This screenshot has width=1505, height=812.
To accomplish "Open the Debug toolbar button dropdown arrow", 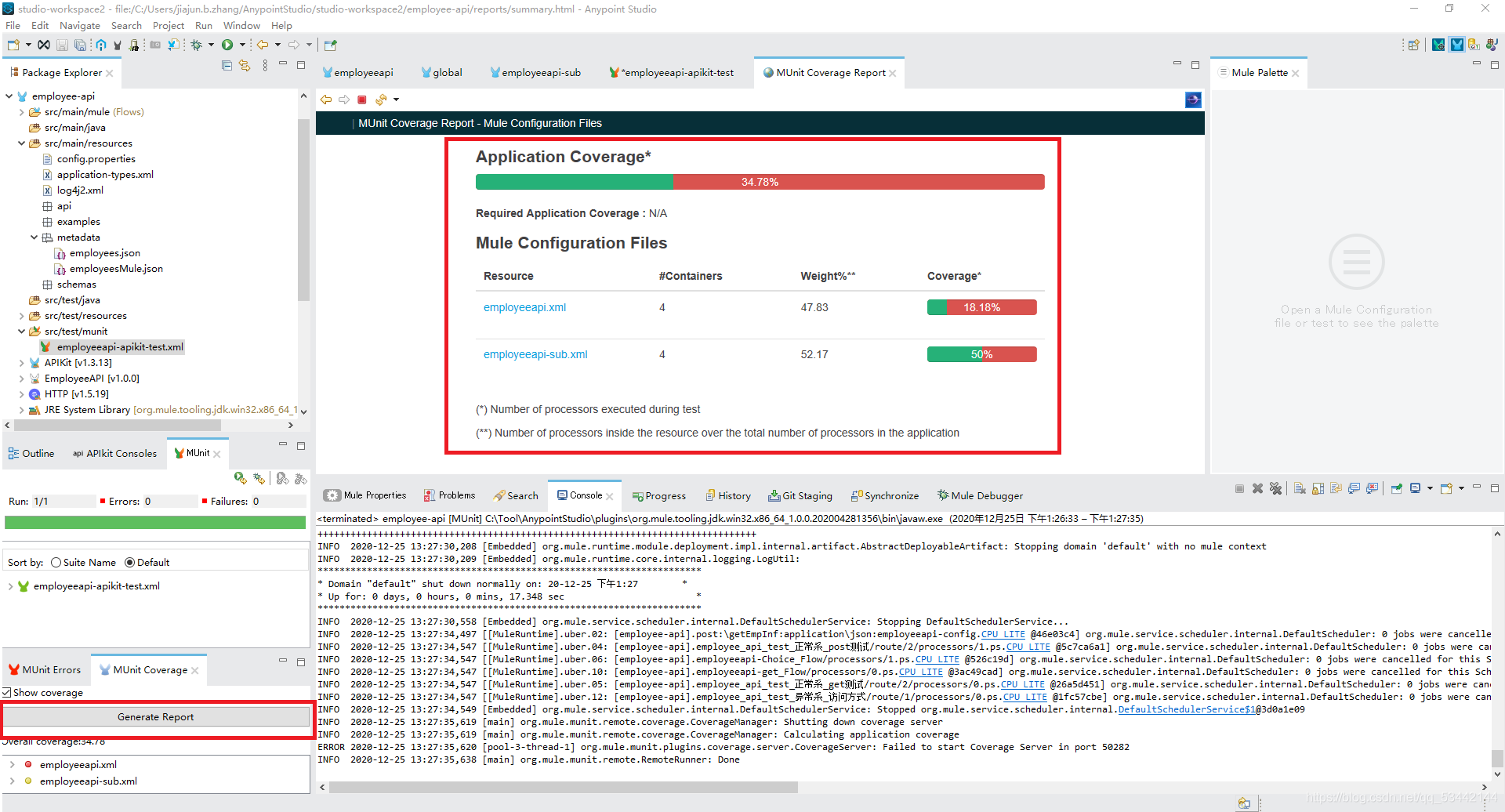I will [211, 45].
